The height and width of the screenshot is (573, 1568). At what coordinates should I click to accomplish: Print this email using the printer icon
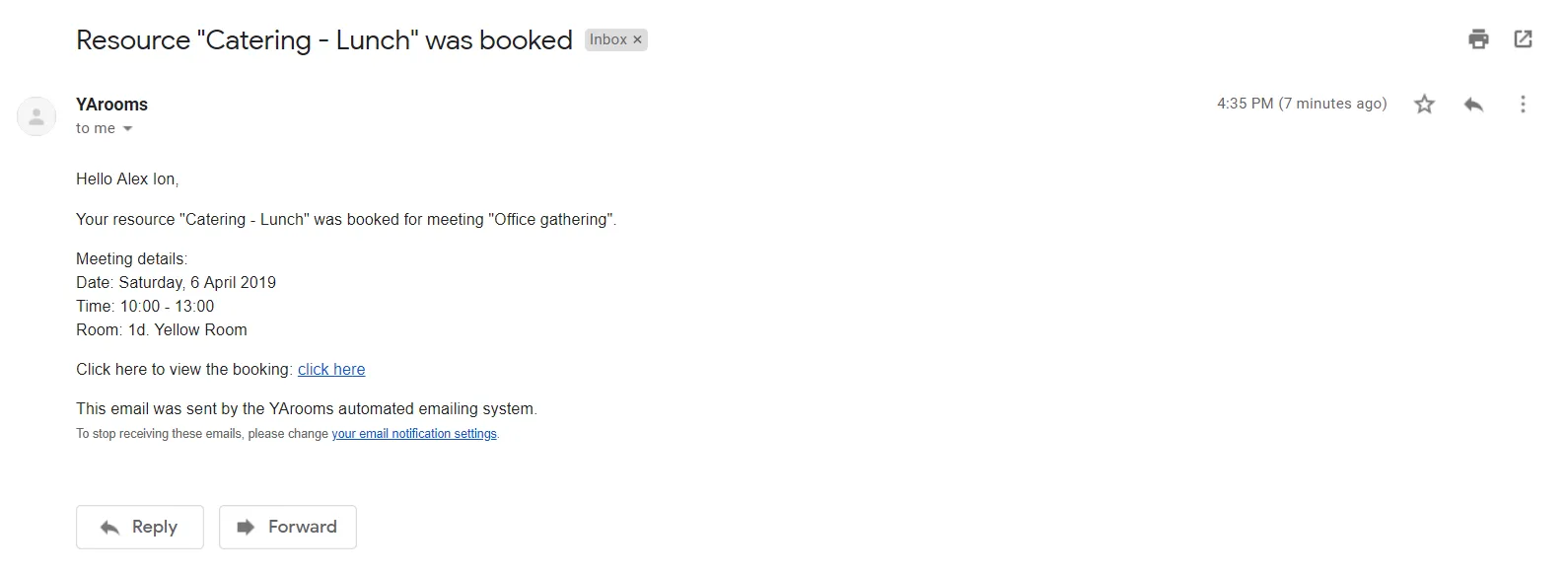coord(1477,39)
